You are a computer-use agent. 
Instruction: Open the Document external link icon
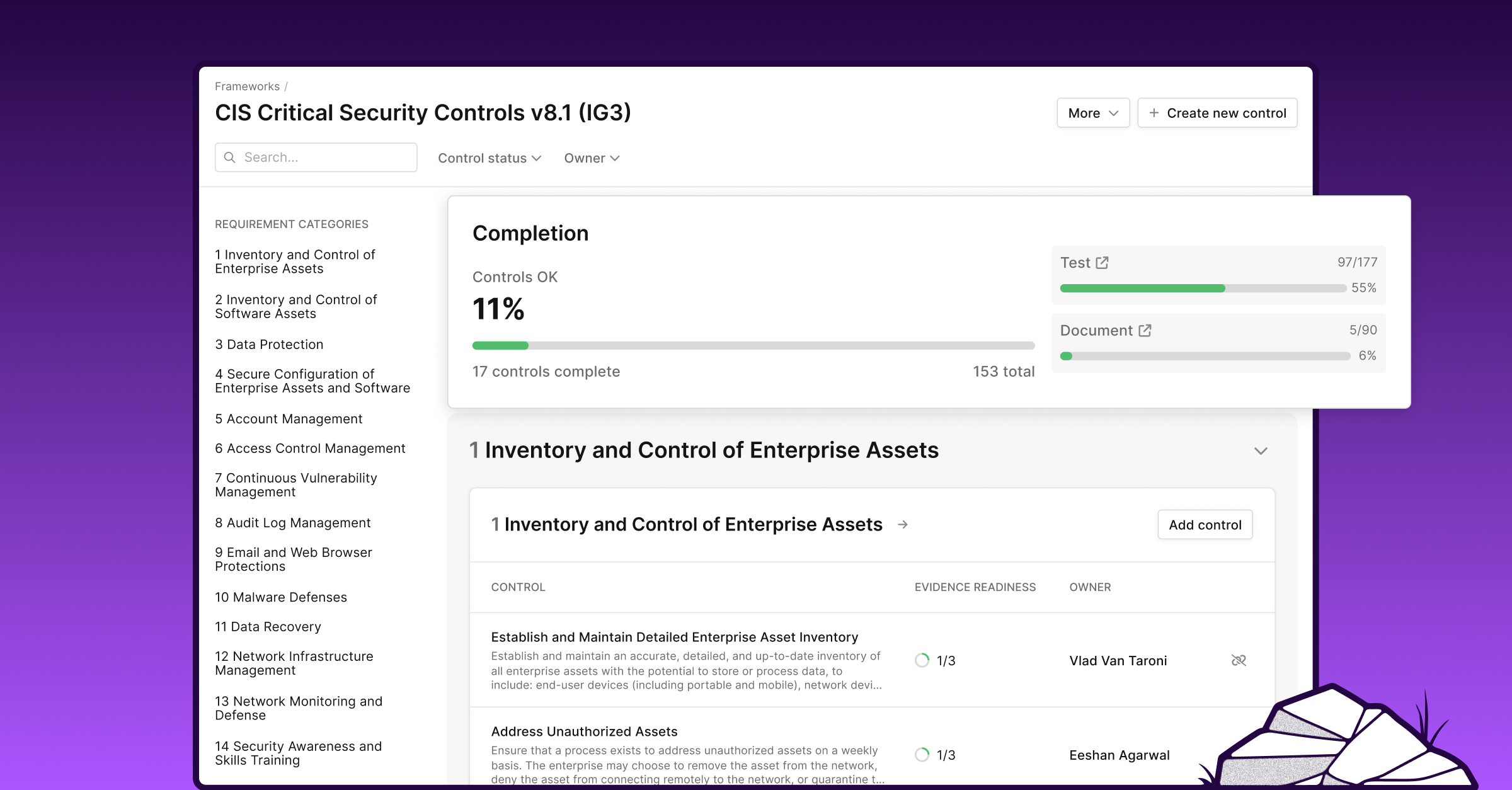coord(1145,329)
